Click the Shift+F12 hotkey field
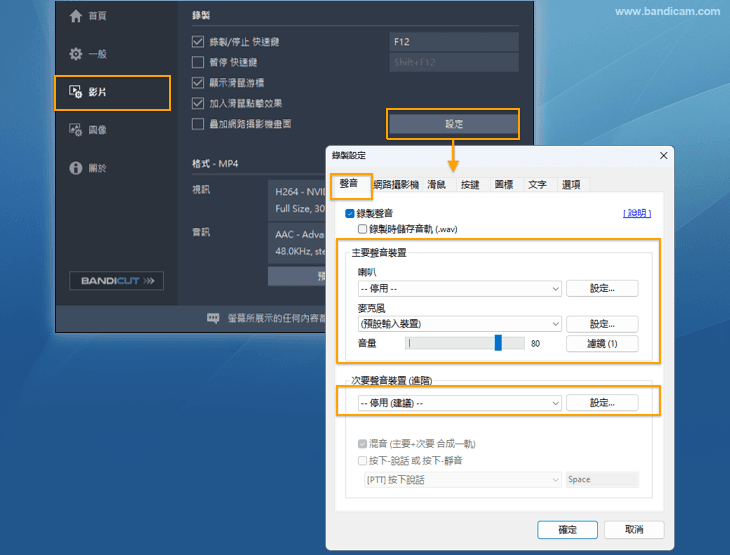730x555 pixels. [454, 62]
